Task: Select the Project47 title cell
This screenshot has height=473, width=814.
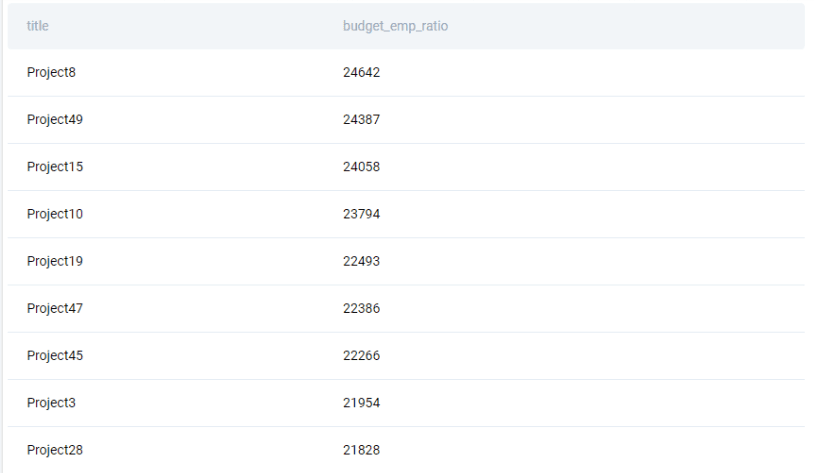Action: coord(55,308)
